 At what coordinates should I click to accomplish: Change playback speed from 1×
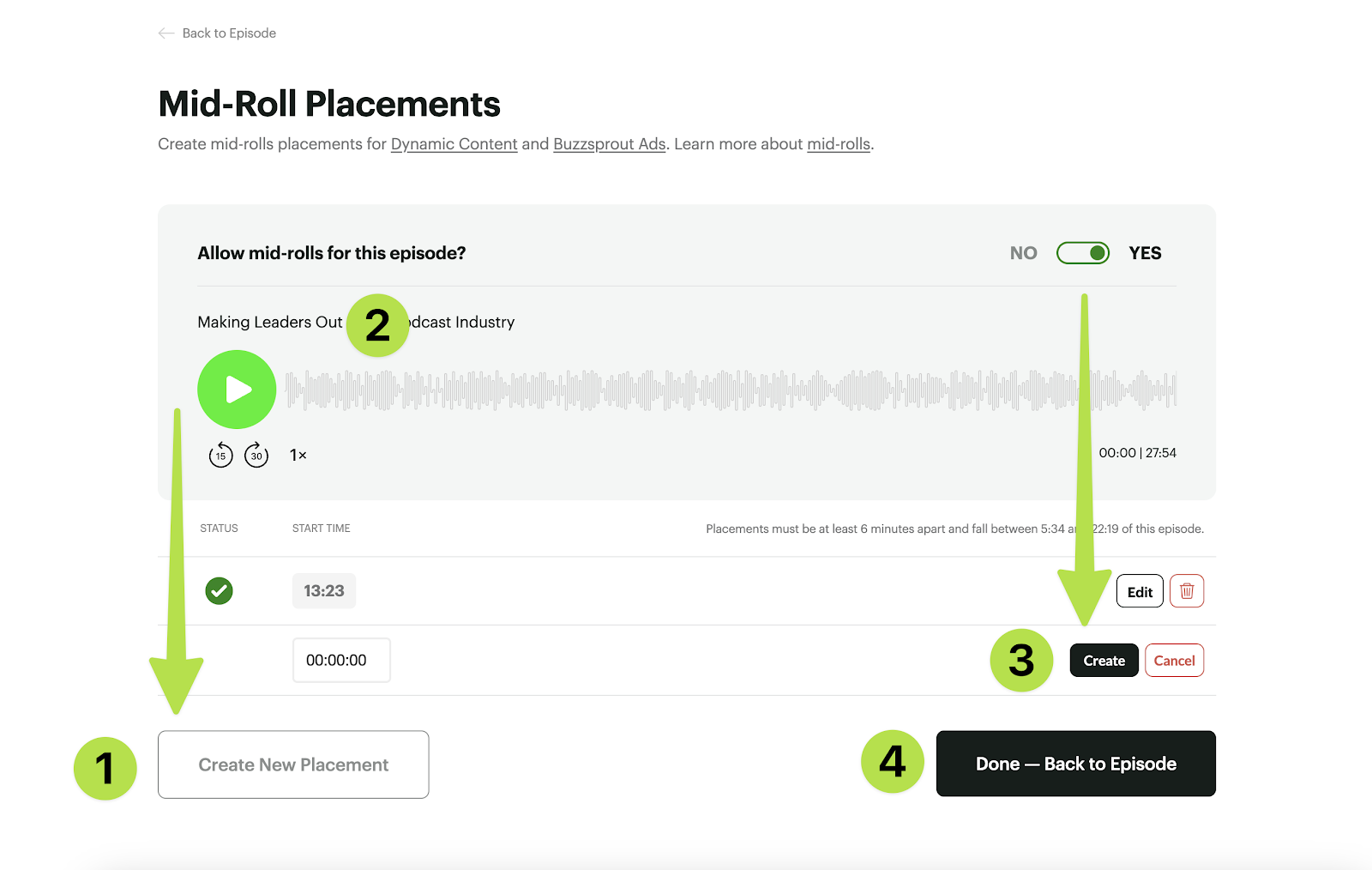point(298,455)
